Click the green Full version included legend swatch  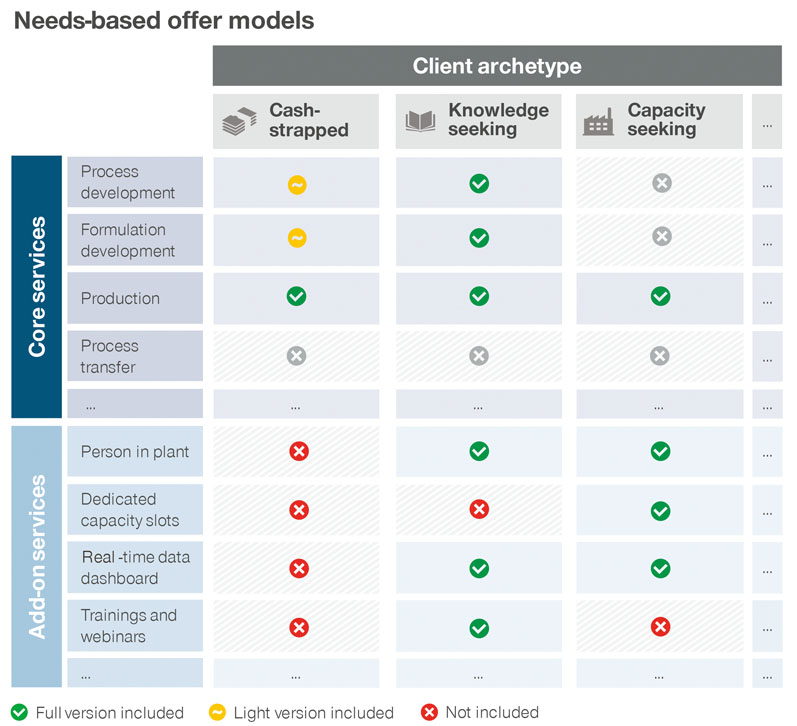(19, 713)
